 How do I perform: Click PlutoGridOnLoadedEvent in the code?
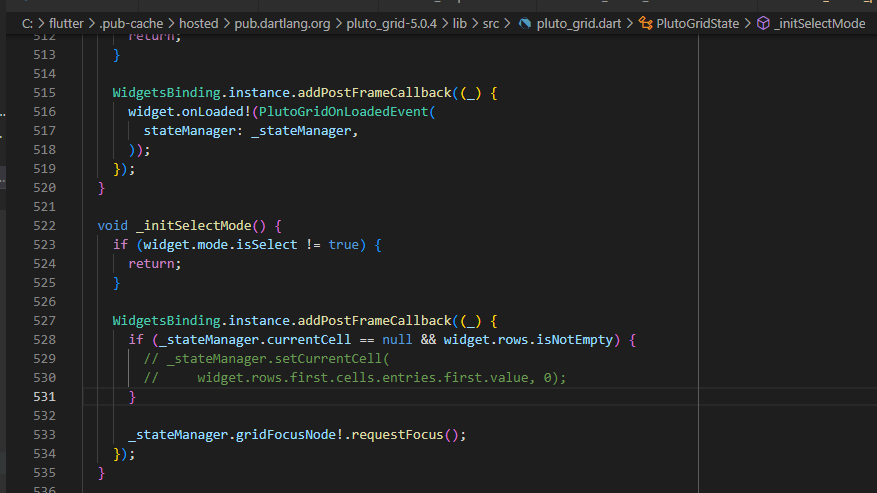[x=343, y=111]
